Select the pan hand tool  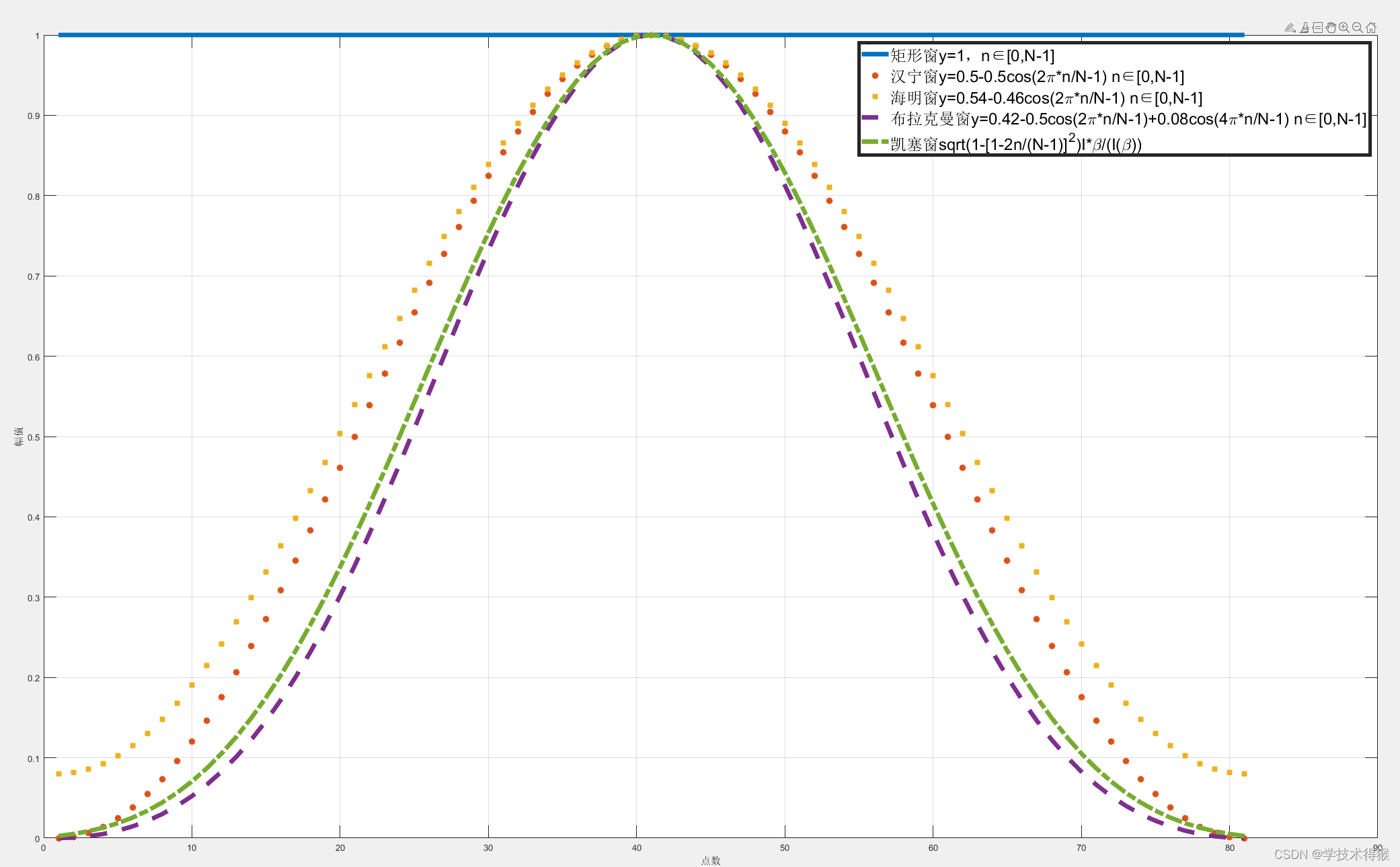[1331, 28]
